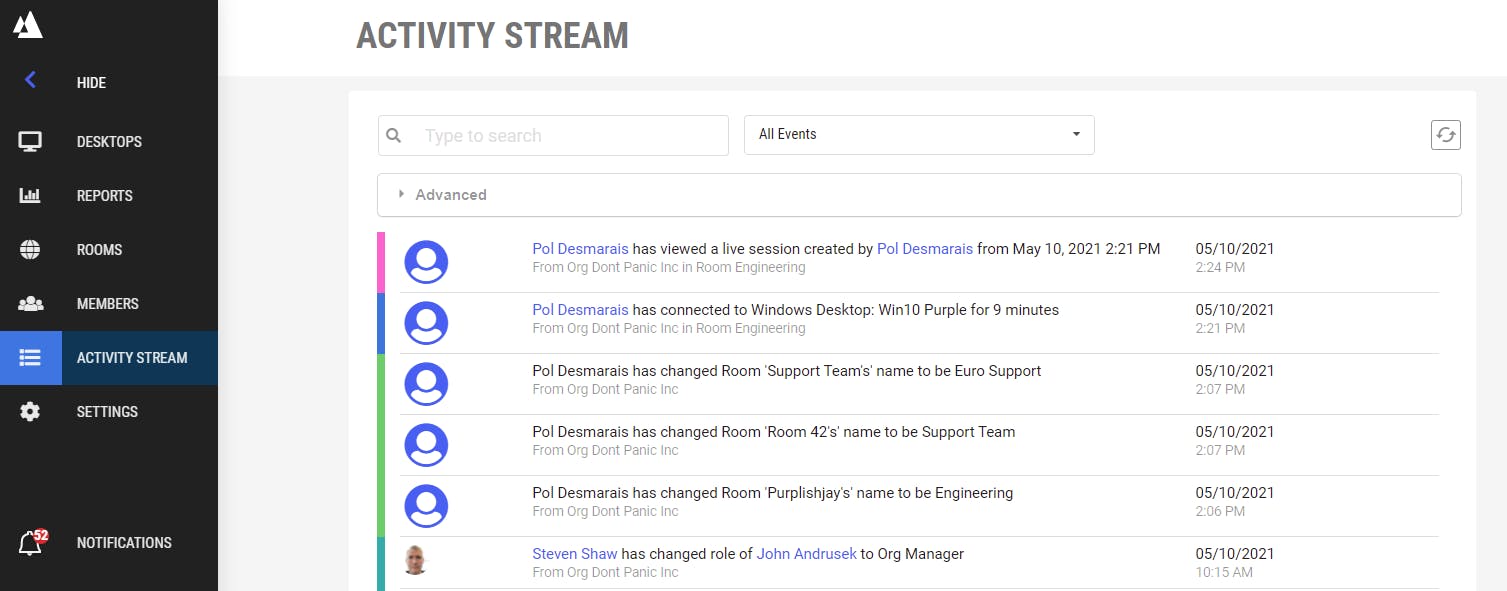This screenshot has height=591, width=1507.
Task: Click the Members group icon
Action: (x=30, y=304)
